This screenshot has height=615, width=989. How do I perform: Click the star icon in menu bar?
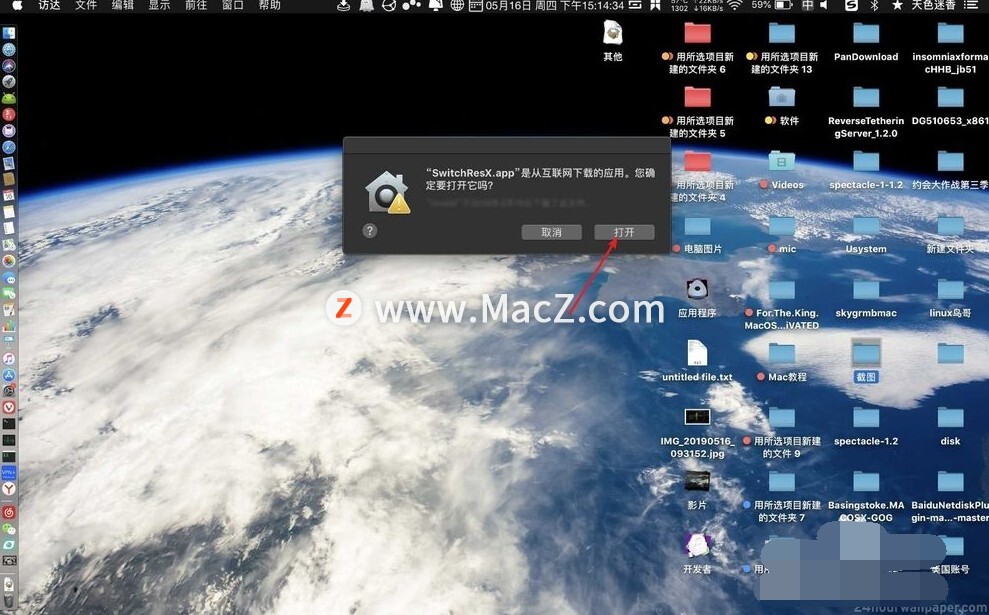point(897,5)
